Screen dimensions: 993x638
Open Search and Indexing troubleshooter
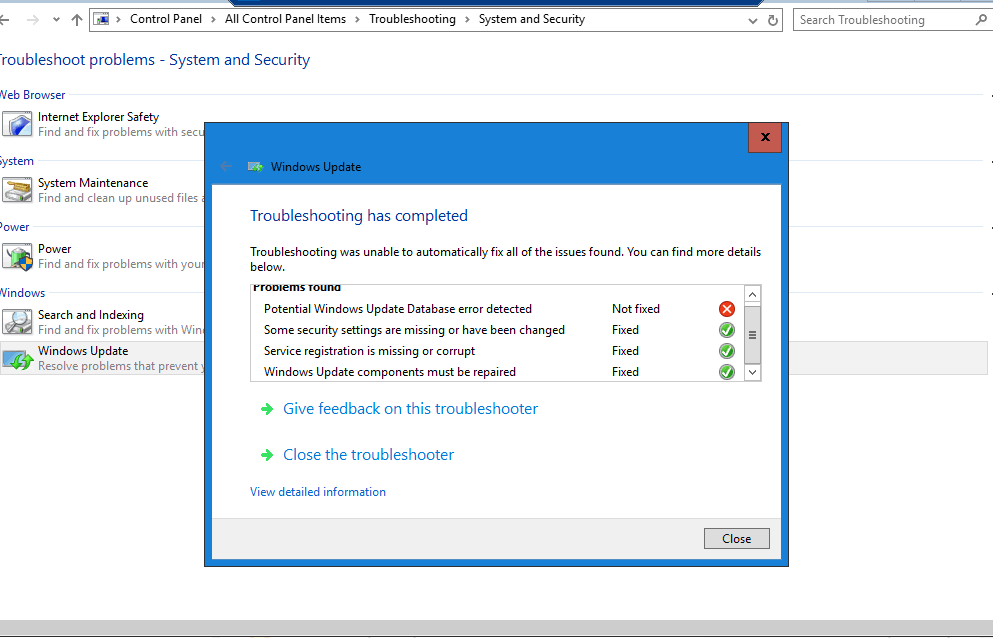91,315
